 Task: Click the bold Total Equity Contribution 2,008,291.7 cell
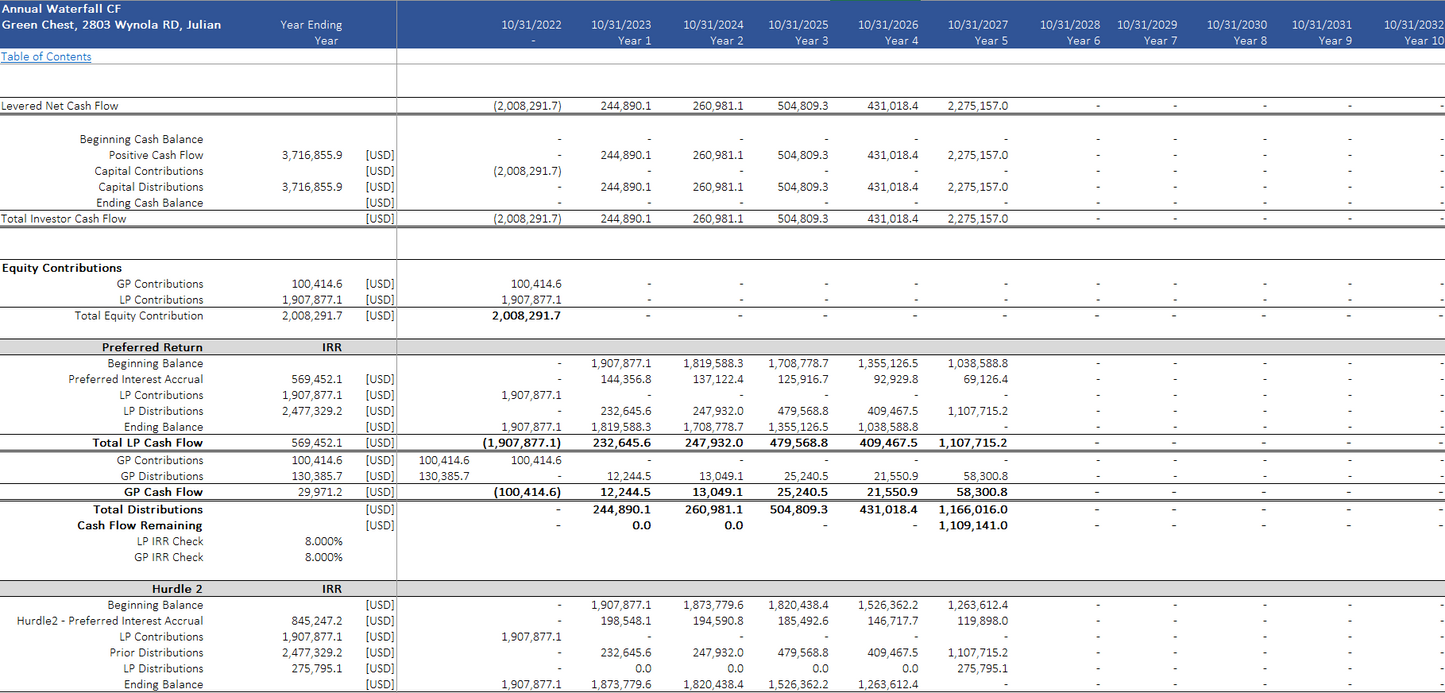[526, 316]
